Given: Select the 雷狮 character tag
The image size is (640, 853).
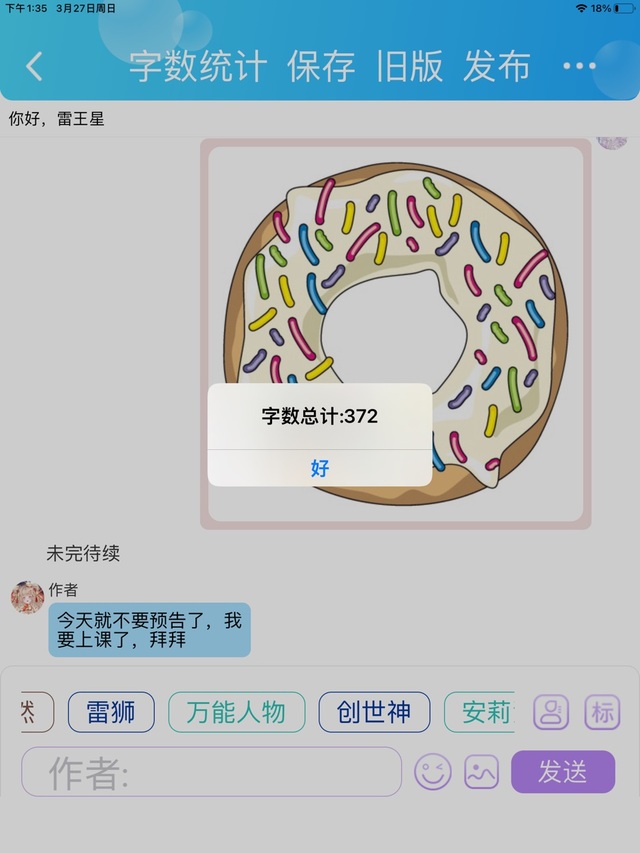Looking at the screenshot, I should pos(111,712).
